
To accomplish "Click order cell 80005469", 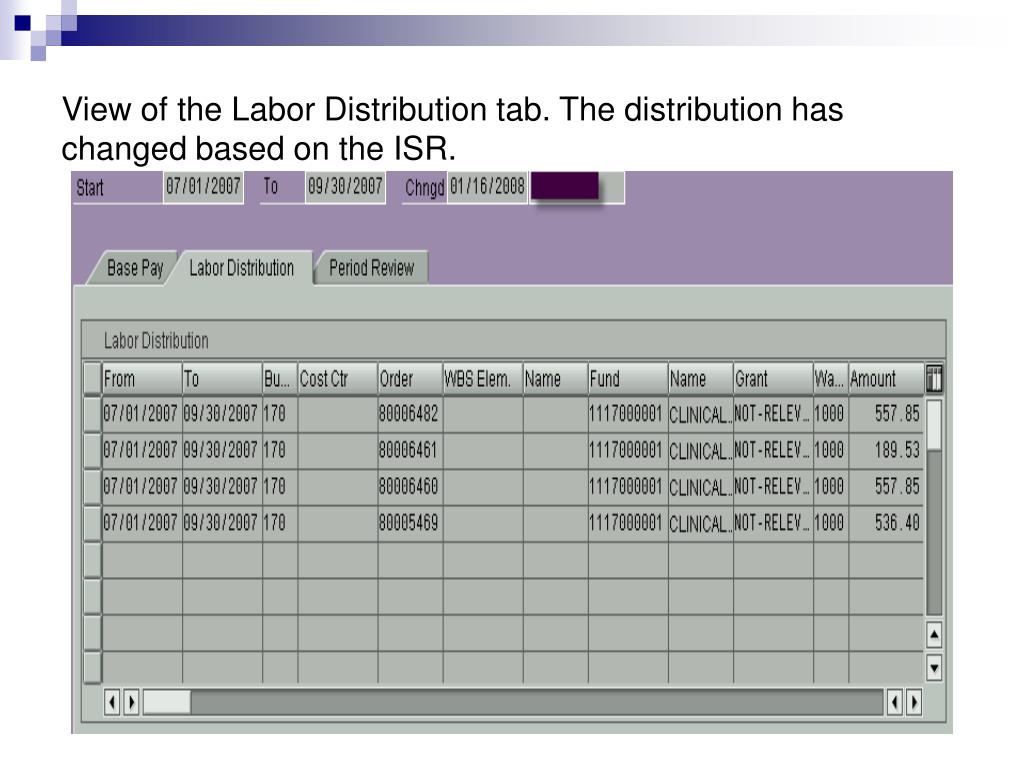I will click(x=410, y=524).
